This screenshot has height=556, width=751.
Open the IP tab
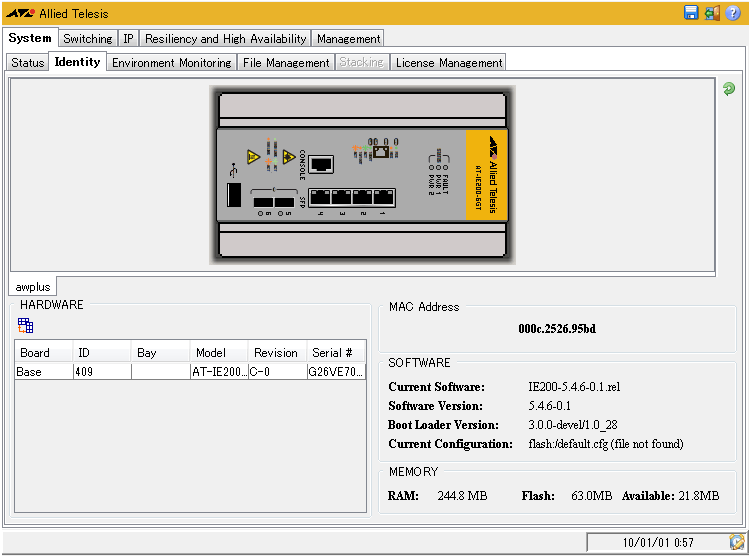click(x=129, y=39)
